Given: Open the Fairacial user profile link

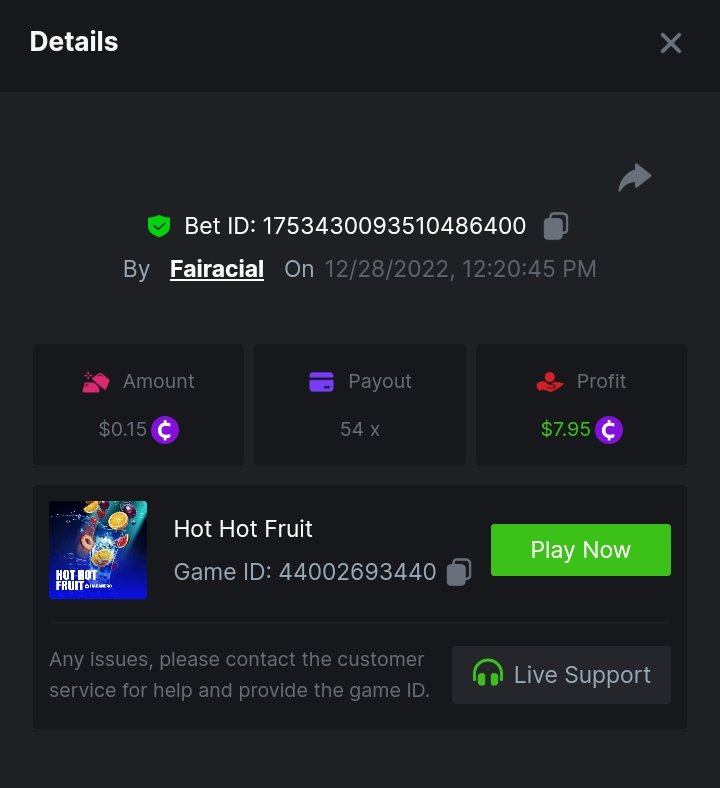Looking at the screenshot, I should 217,269.
